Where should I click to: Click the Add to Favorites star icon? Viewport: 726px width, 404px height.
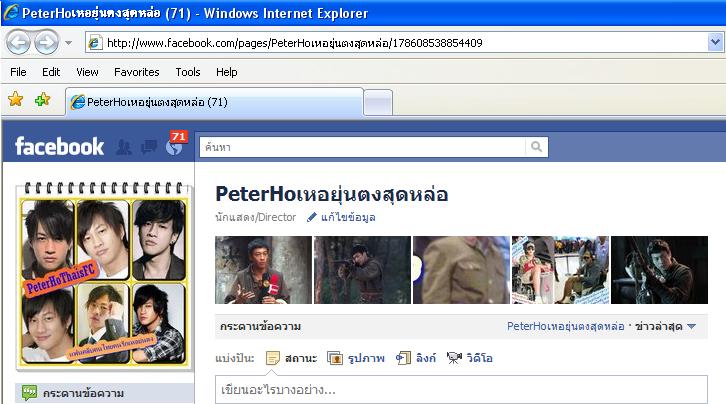pyautogui.click(x=42, y=99)
